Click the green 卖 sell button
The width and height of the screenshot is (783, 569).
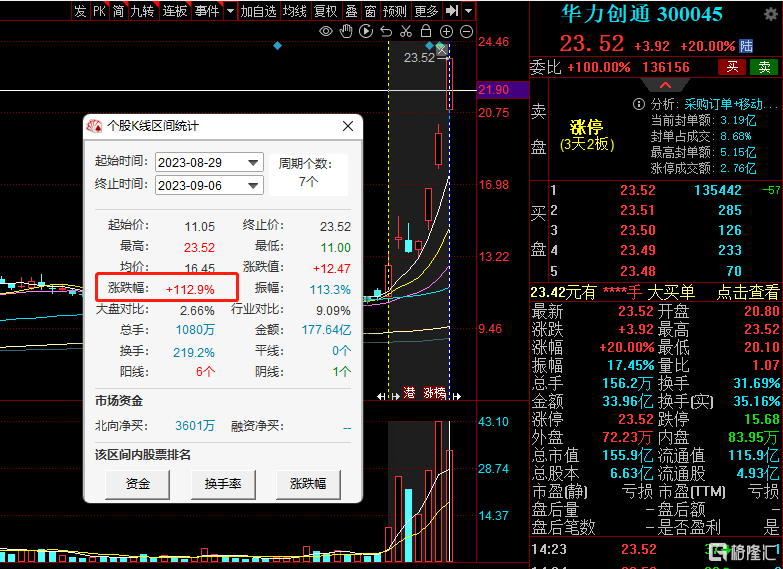(x=765, y=67)
